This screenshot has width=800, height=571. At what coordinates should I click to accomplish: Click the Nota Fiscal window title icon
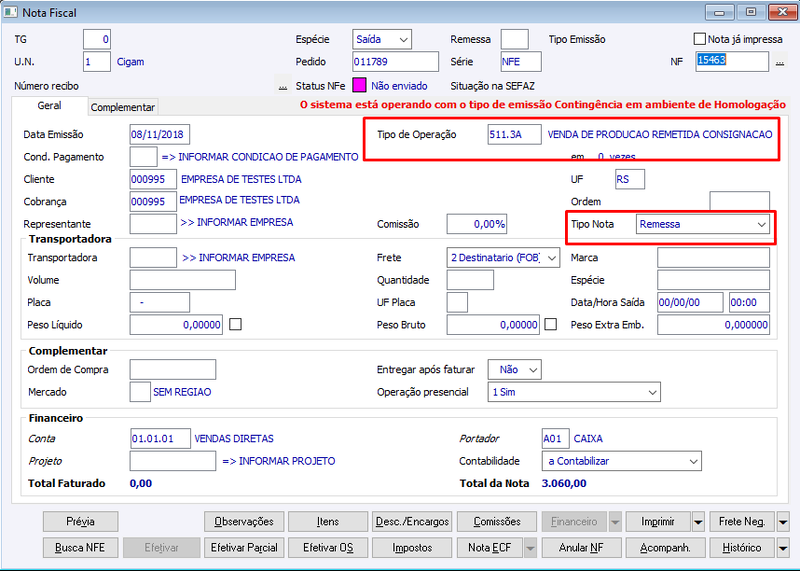[10, 12]
